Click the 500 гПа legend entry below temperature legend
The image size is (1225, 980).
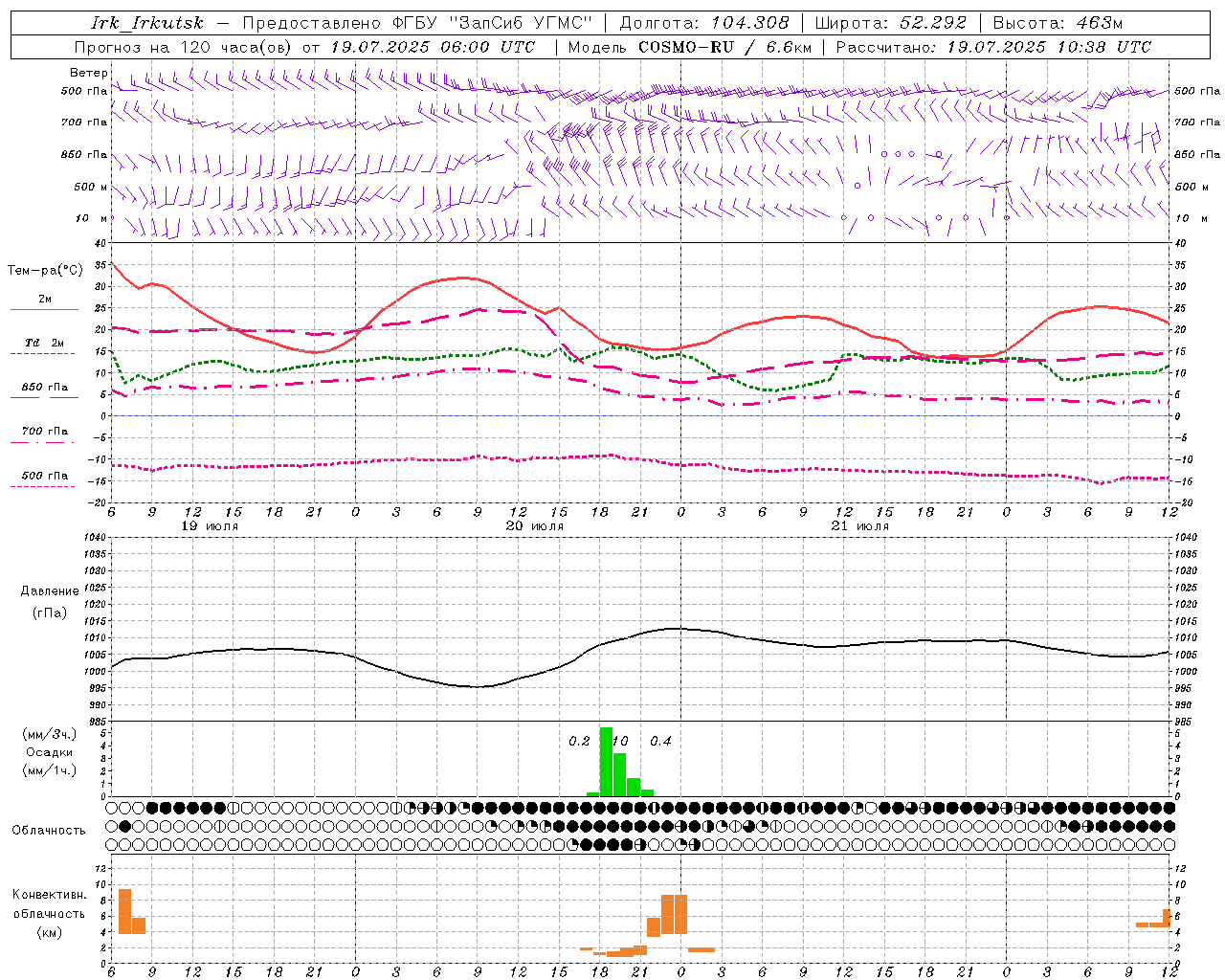click(45, 476)
